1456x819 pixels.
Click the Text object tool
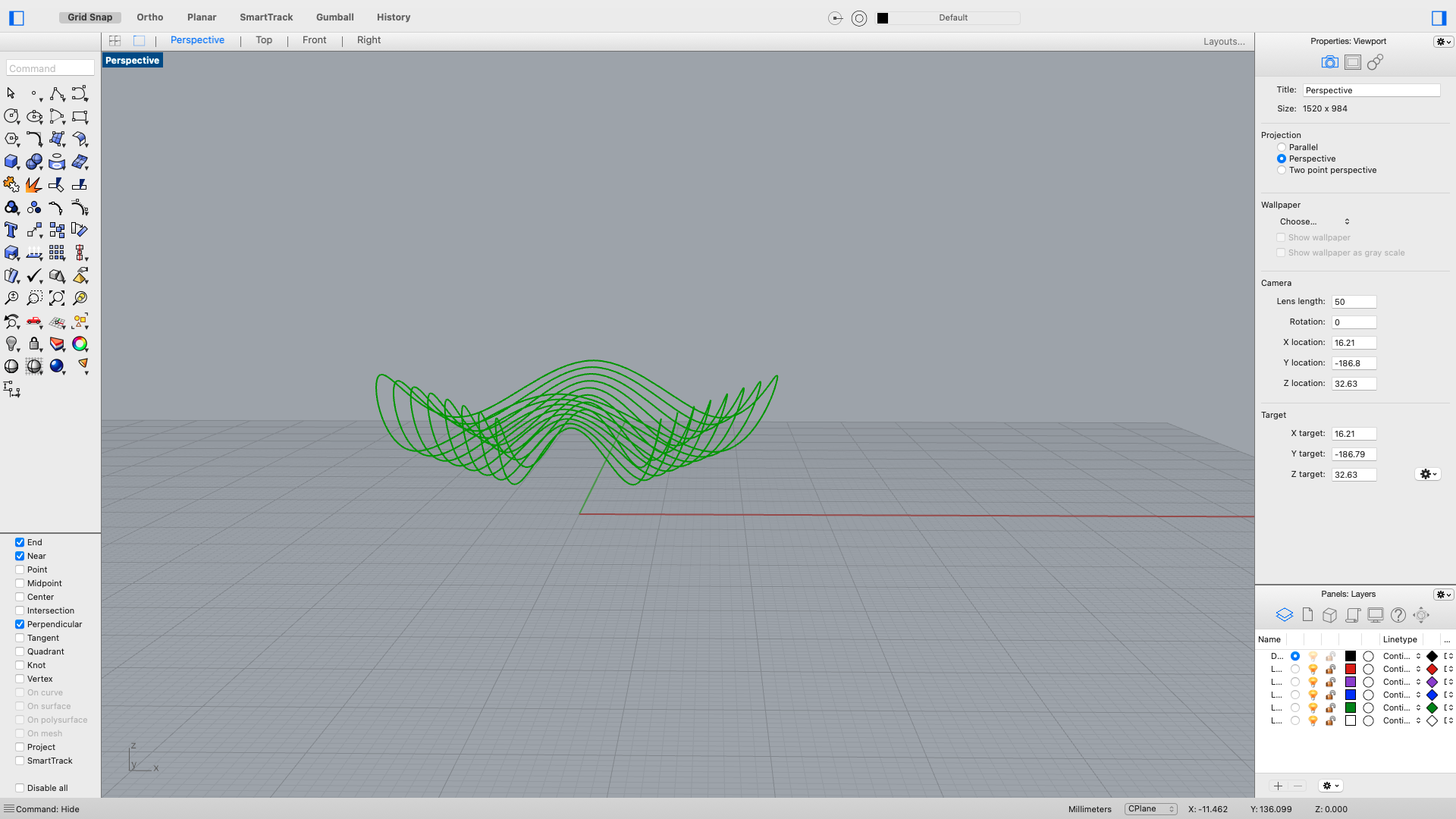coord(11,230)
